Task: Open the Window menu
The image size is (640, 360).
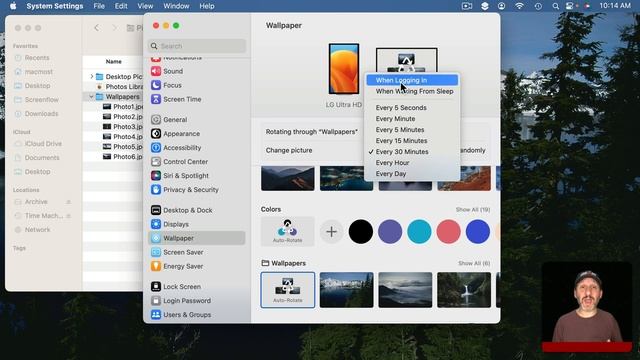Action: point(176,6)
